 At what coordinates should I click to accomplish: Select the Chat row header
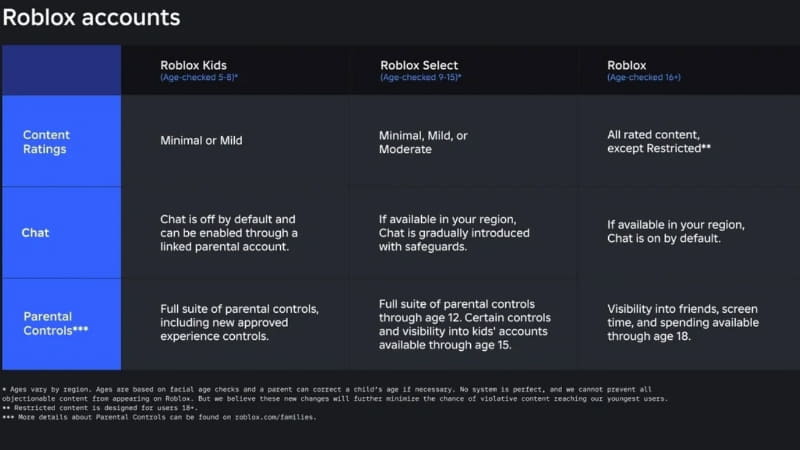pos(36,232)
